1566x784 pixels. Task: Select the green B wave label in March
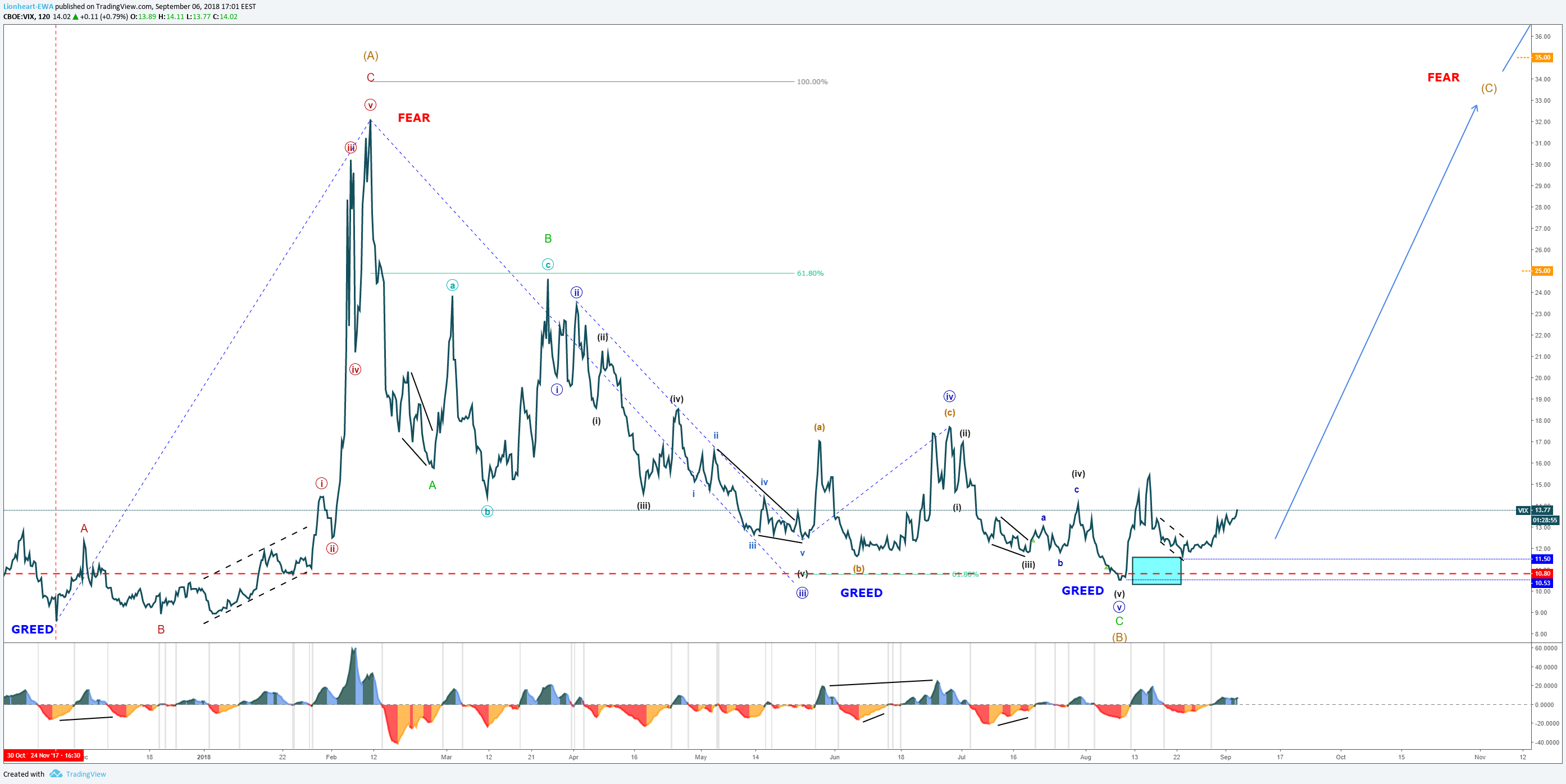[x=548, y=239]
